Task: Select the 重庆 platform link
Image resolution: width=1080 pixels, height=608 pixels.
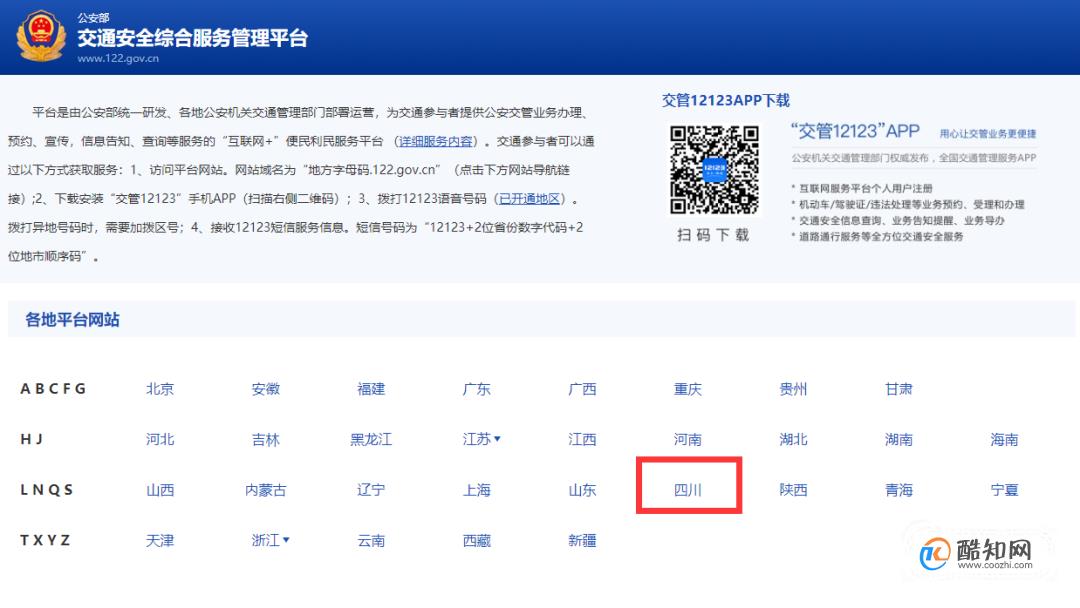Action: [687, 389]
